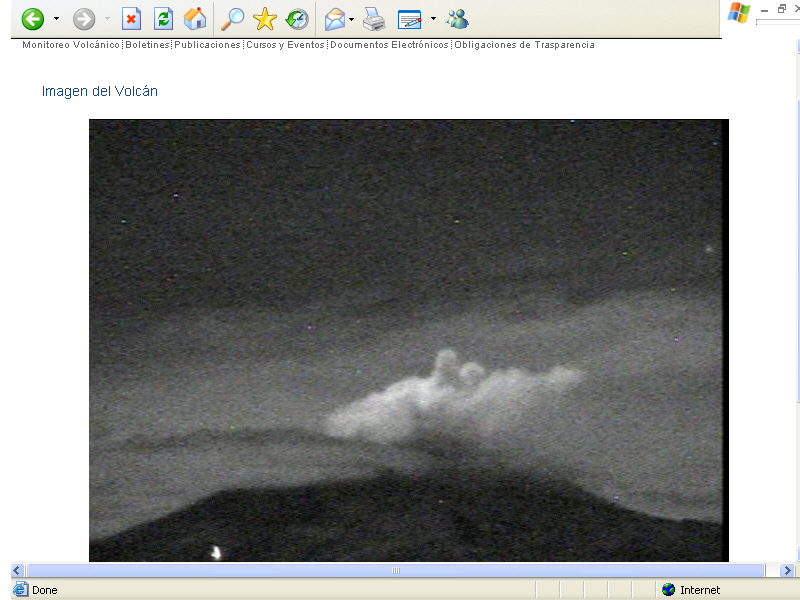Click the scroll right arrow at bottom
Image resolution: width=800 pixels, height=600 pixels.
coord(786,570)
